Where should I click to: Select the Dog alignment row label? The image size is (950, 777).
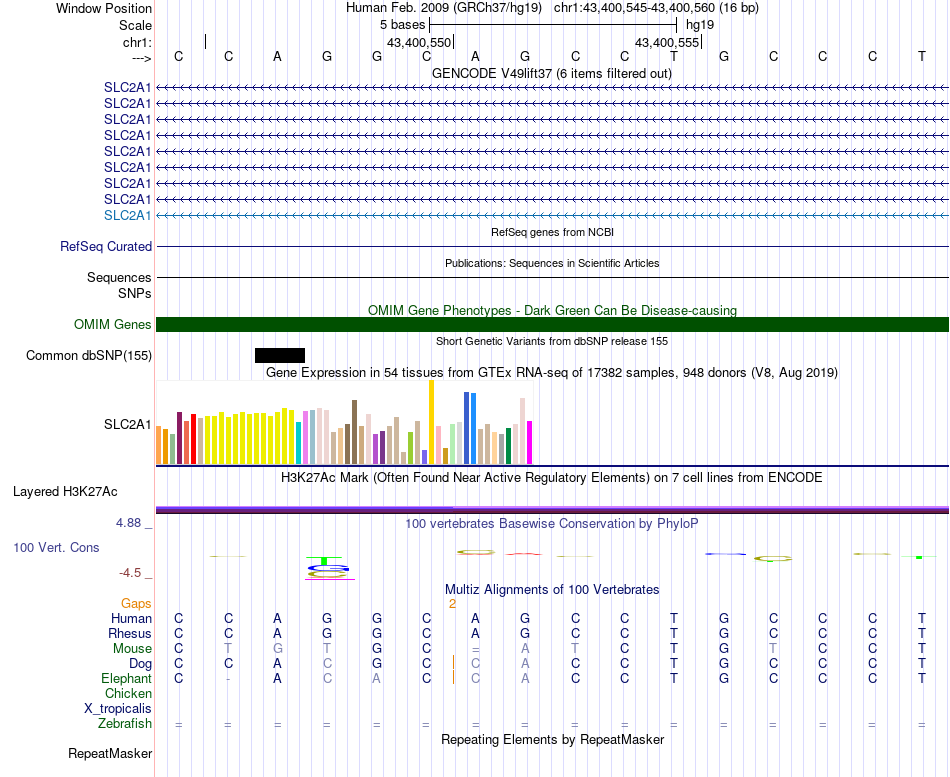141,664
